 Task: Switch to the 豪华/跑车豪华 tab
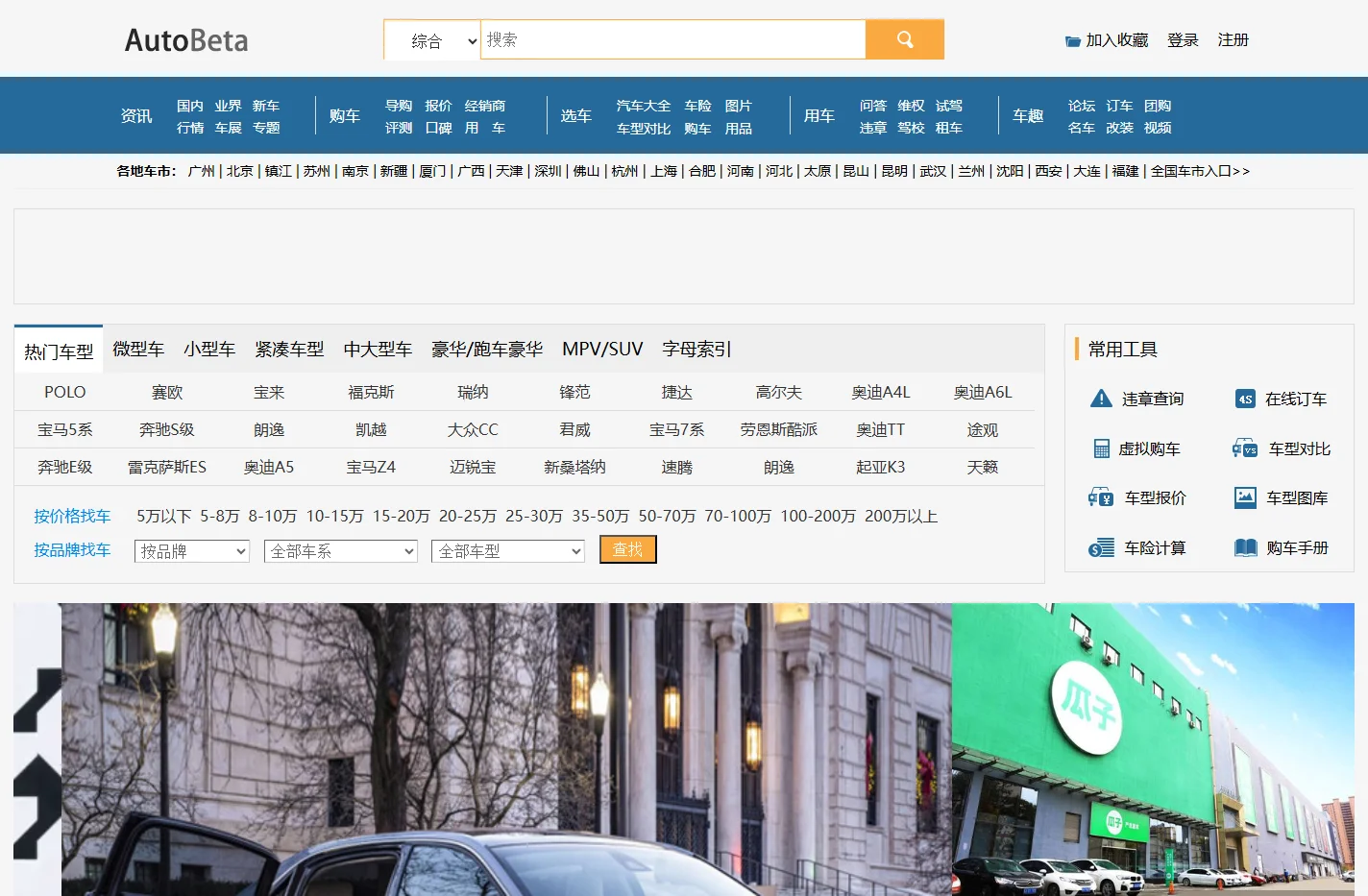click(x=487, y=349)
